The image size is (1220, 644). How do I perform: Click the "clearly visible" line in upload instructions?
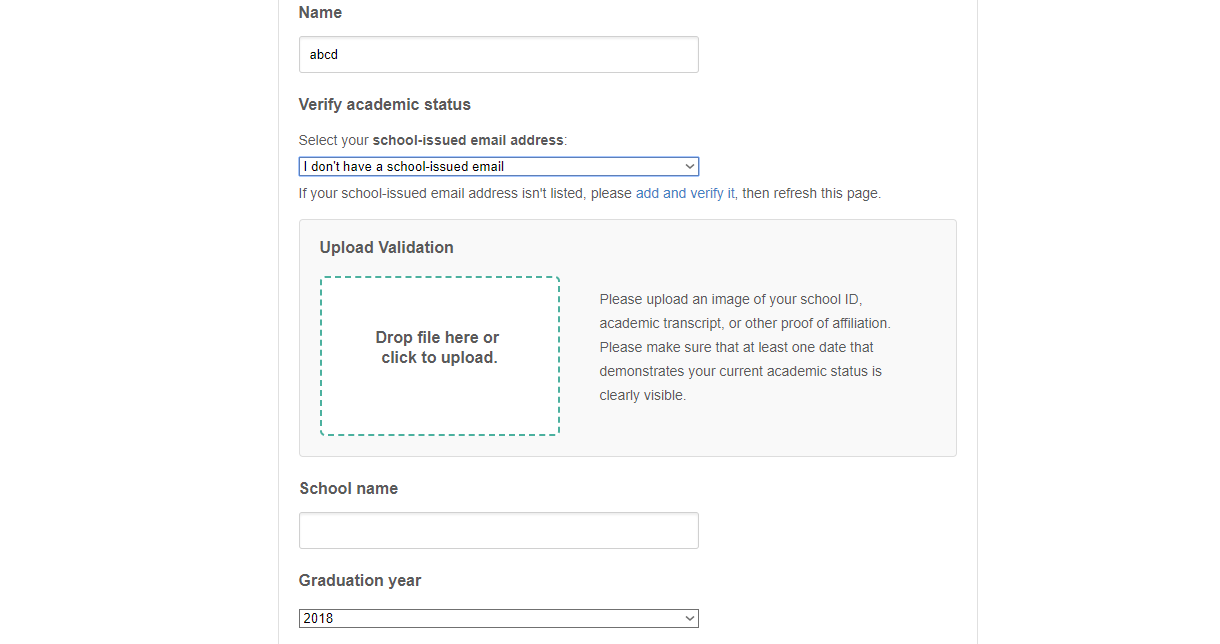642,396
